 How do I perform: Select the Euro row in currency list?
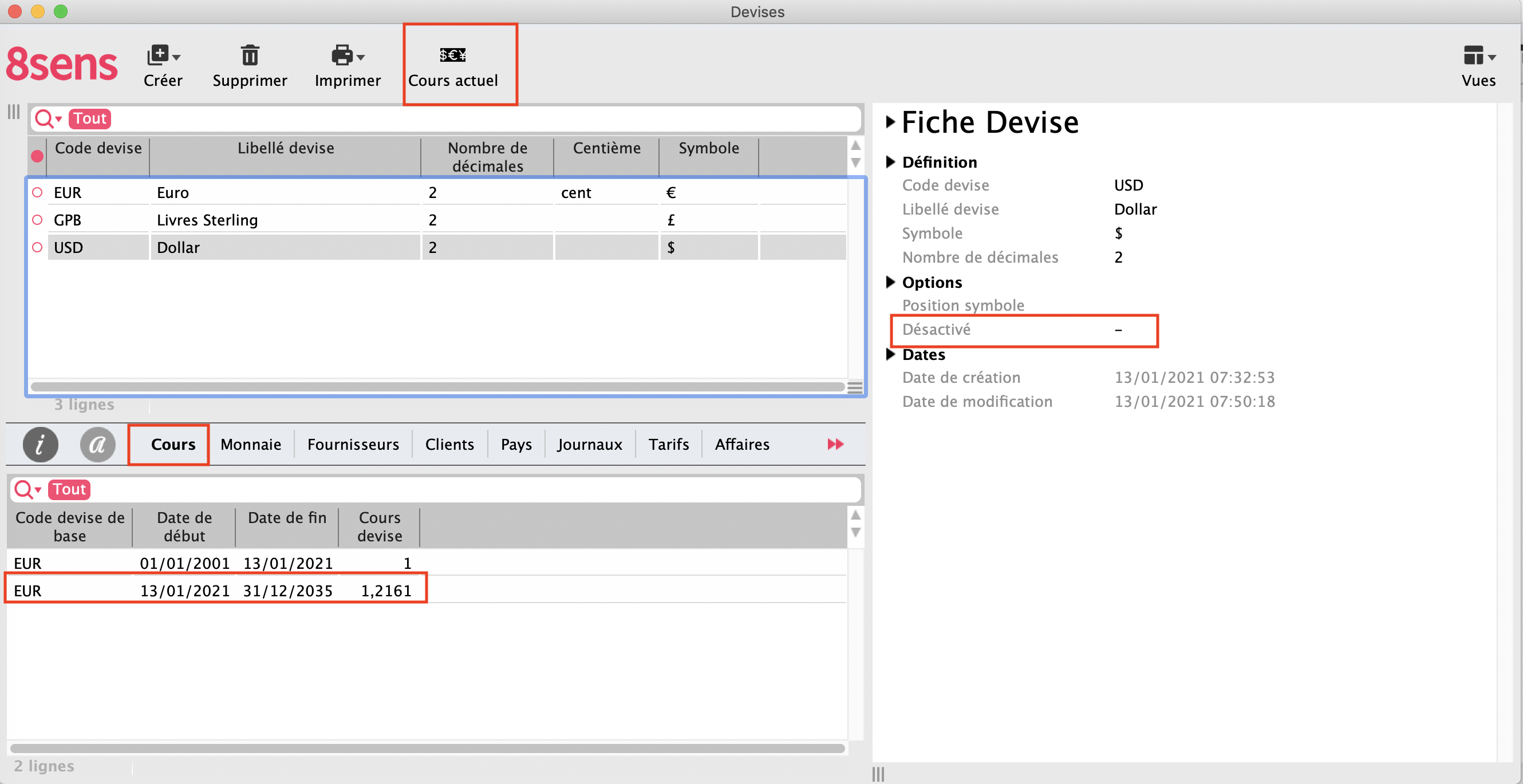click(438, 193)
